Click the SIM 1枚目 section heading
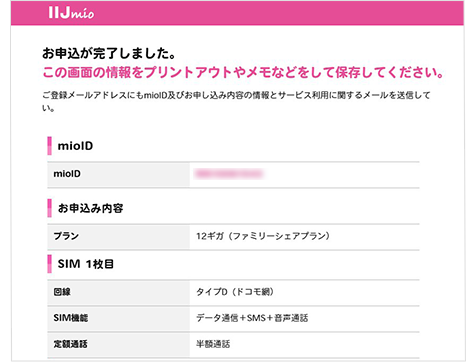This screenshot has height=362, width=476. 86,264
